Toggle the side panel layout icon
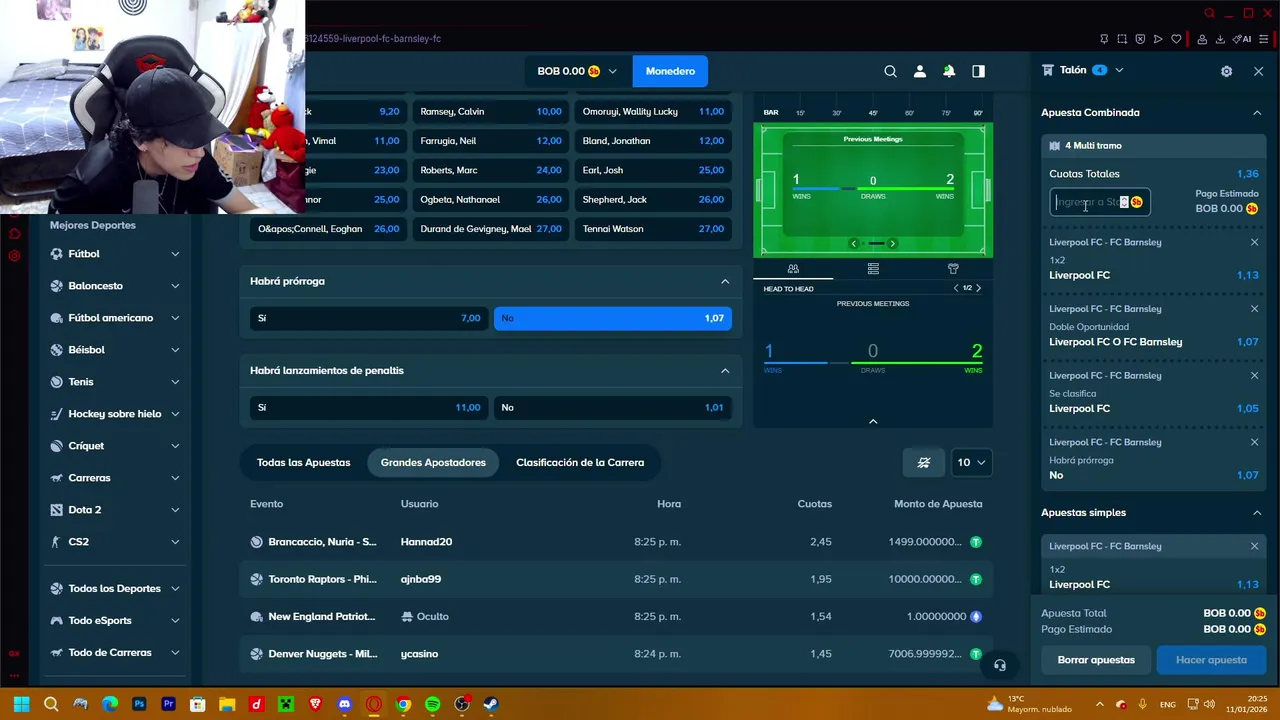The height and width of the screenshot is (720, 1280). click(x=978, y=71)
